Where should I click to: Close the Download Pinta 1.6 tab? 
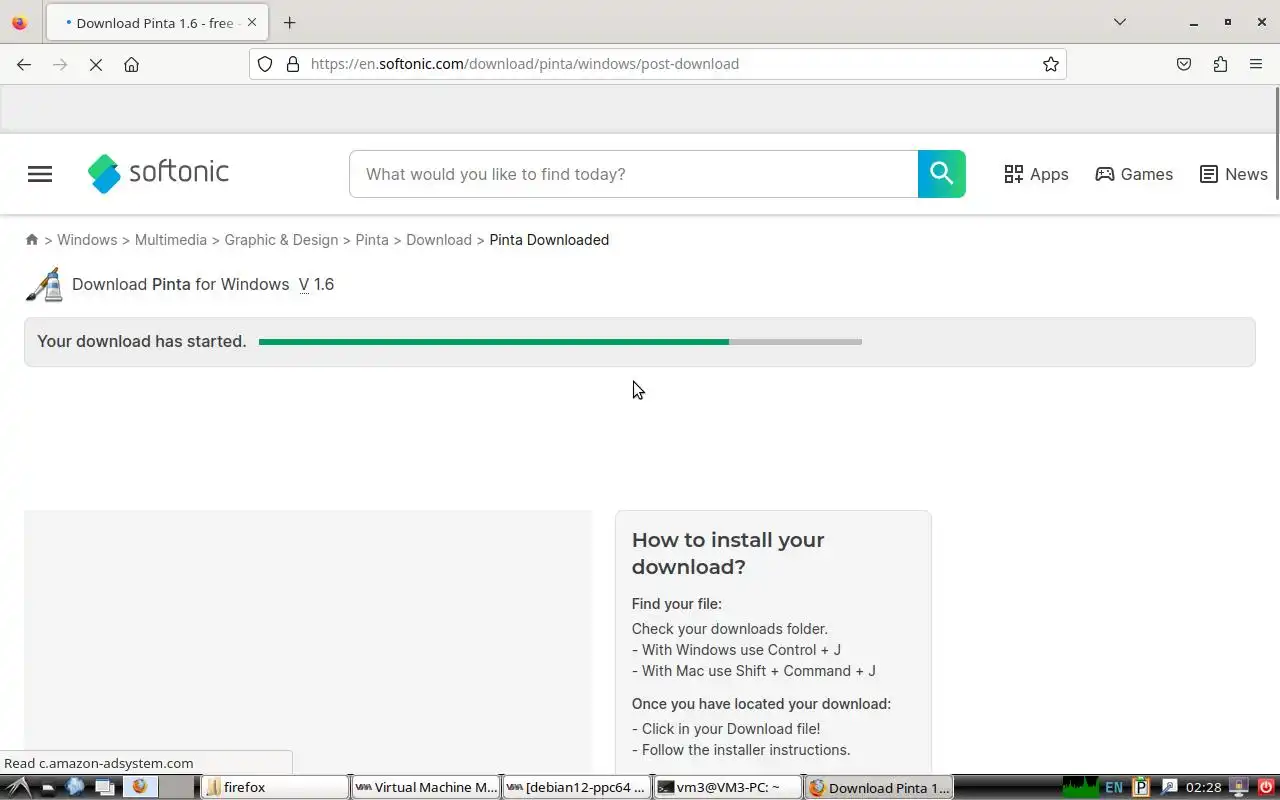point(252,22)
